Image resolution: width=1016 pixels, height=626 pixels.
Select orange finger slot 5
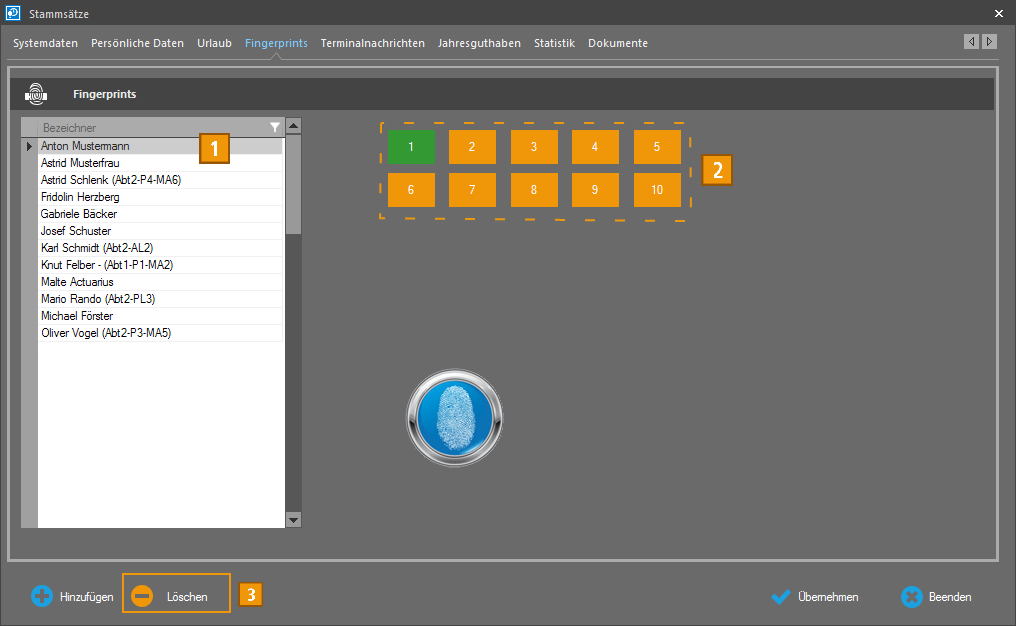[657, 147]
